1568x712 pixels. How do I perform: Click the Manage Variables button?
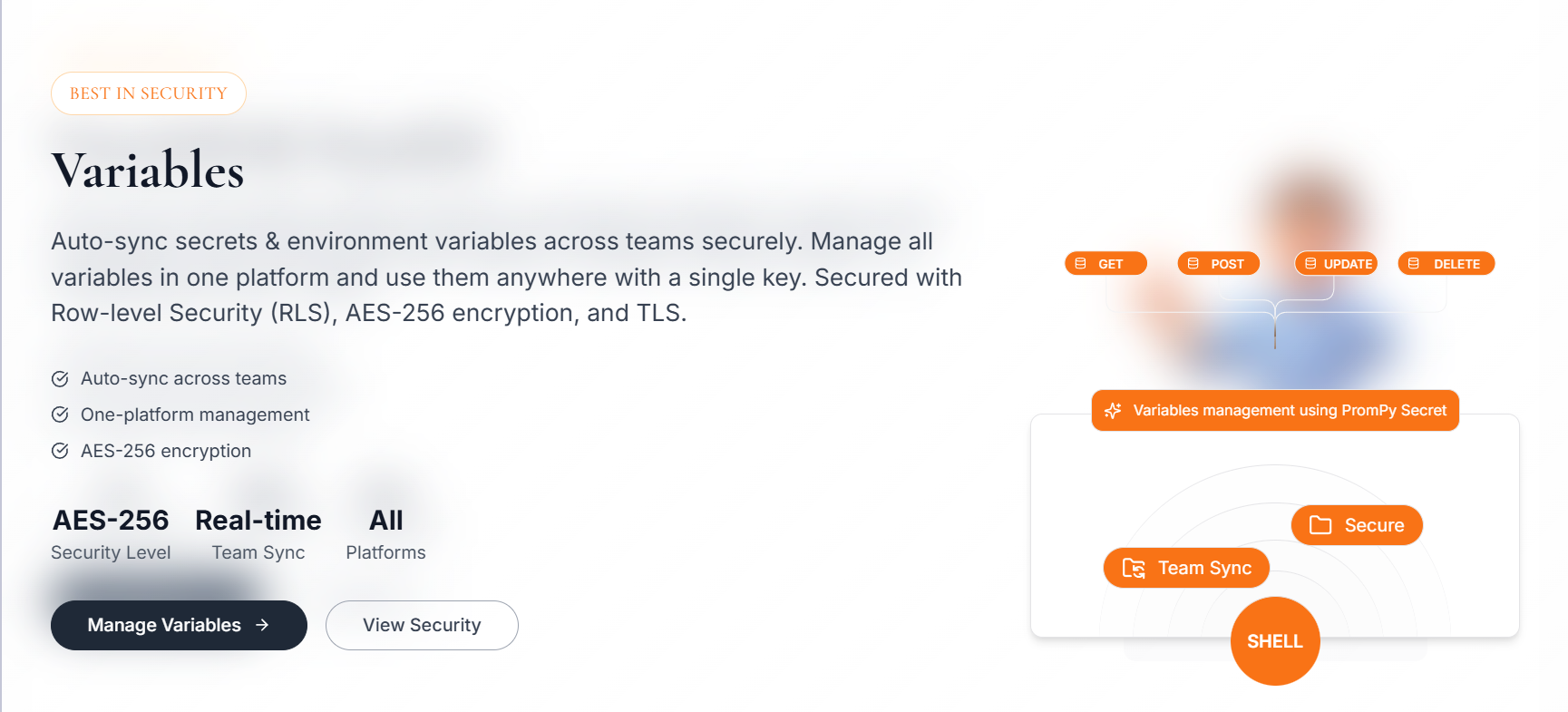(178, 625)
